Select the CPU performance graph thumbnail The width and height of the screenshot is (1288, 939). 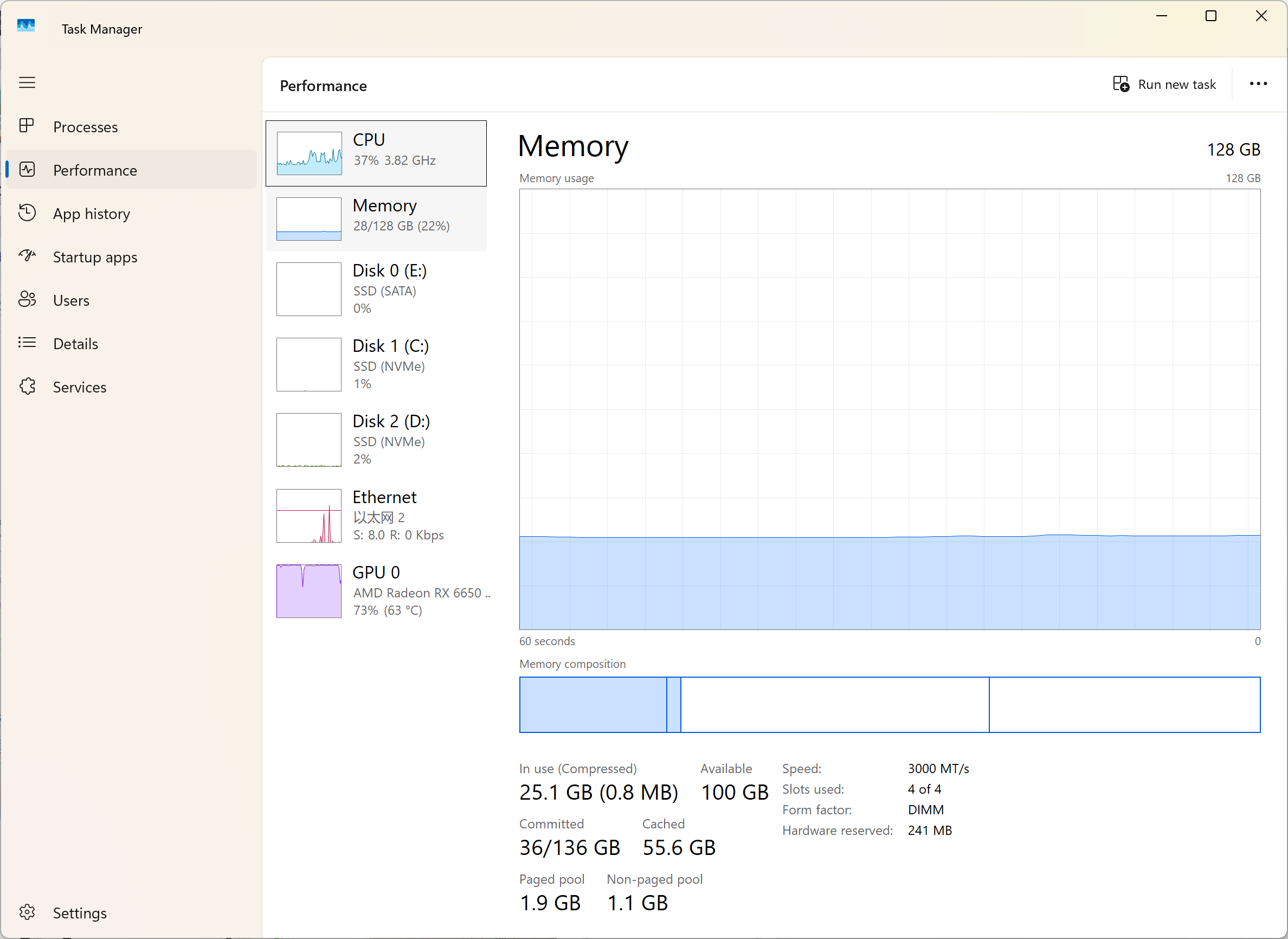click(309, 153)
